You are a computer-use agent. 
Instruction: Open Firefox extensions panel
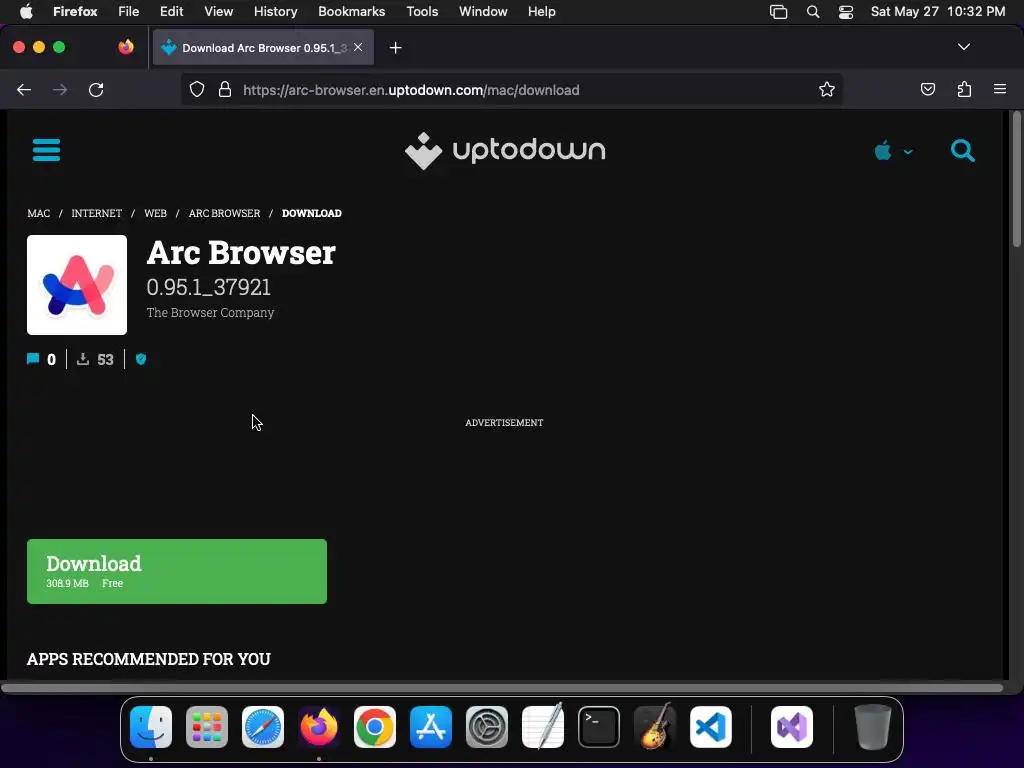964,89
